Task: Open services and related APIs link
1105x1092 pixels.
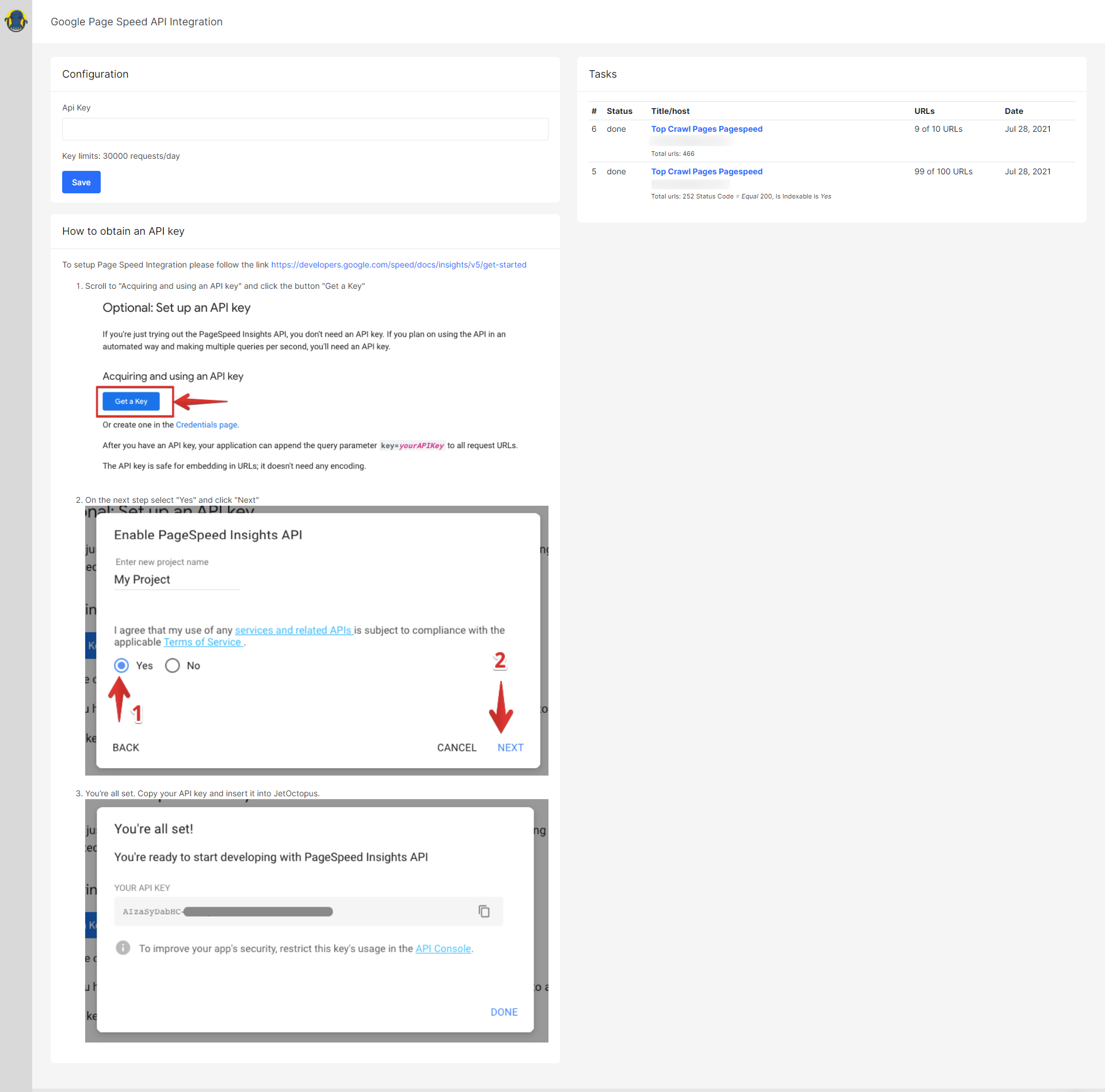Action: pyautogui.click(x=294, y=630)
